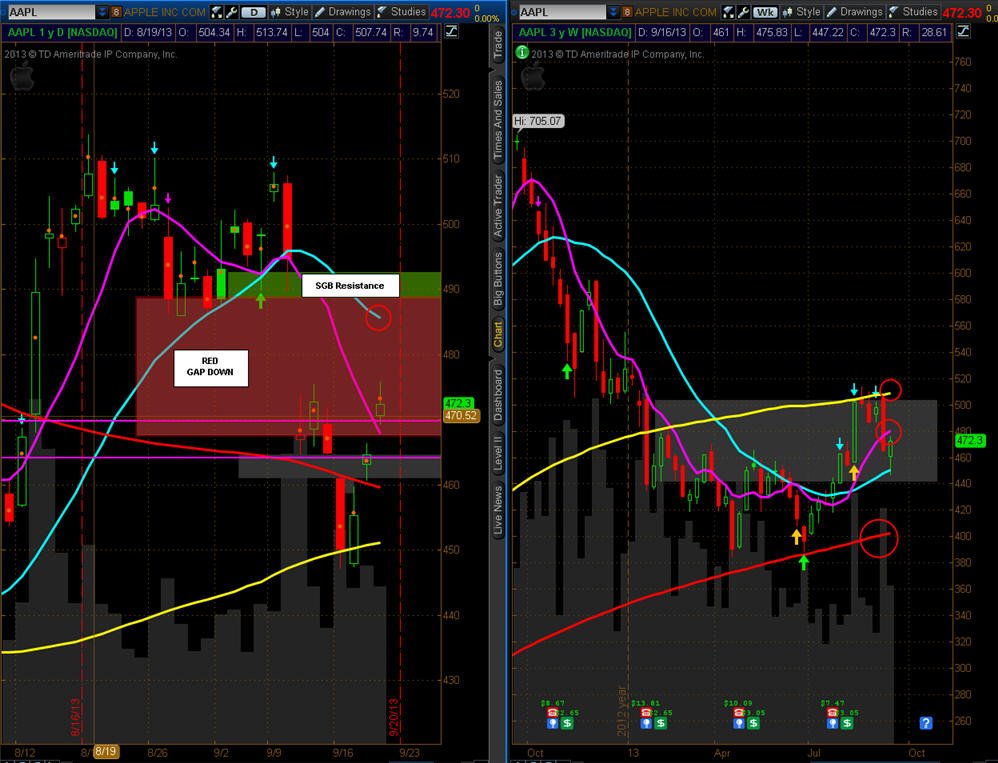Open Drawings menu on the weekly chart
The image size is (998, 763).
click(854, 12)
